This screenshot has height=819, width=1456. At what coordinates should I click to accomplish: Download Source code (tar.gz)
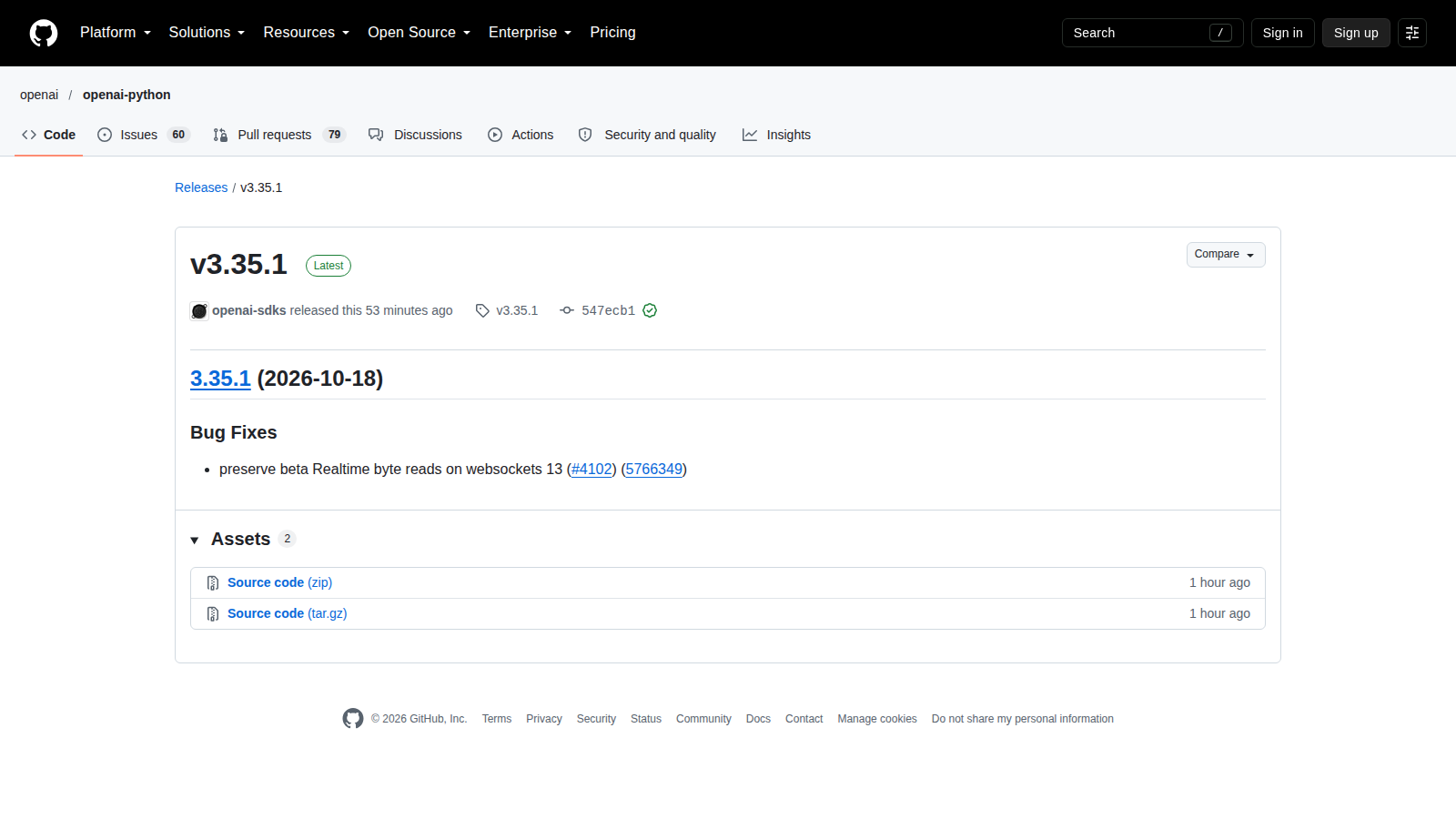coord(287,613)
